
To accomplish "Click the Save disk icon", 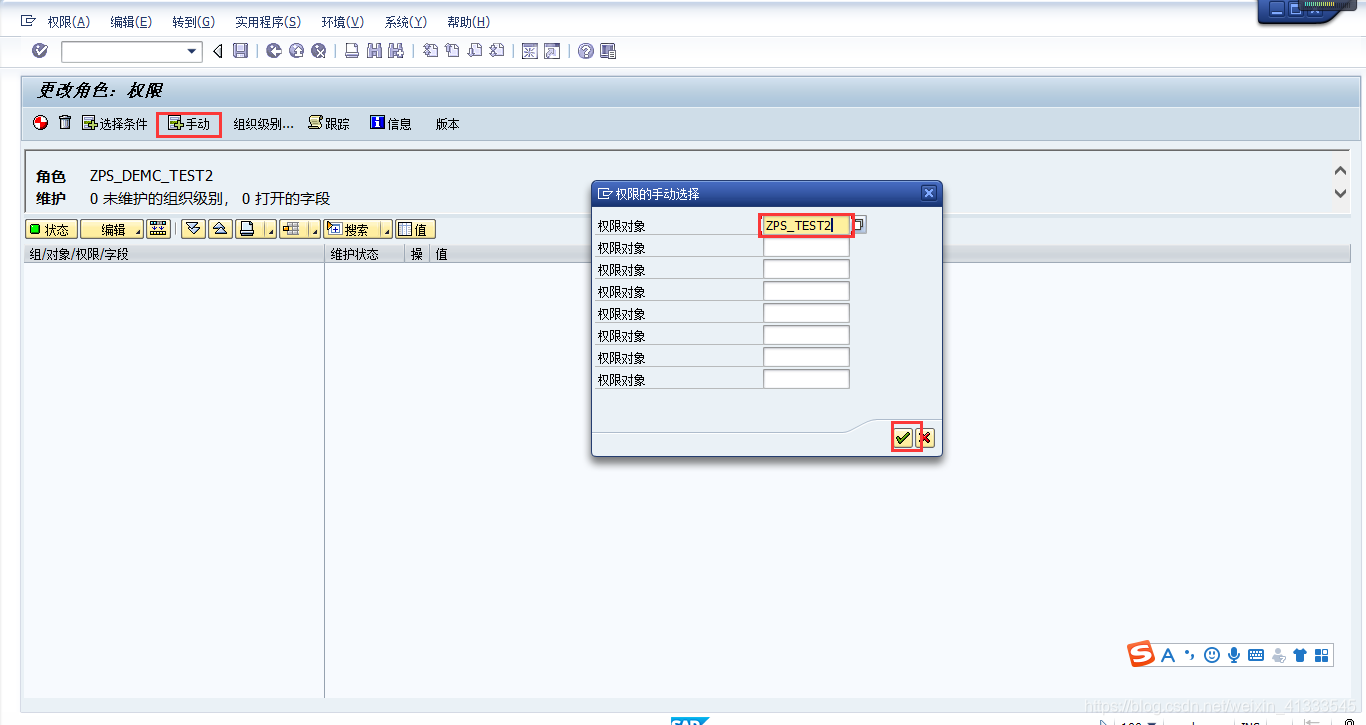I will click(x=240, y=51).
